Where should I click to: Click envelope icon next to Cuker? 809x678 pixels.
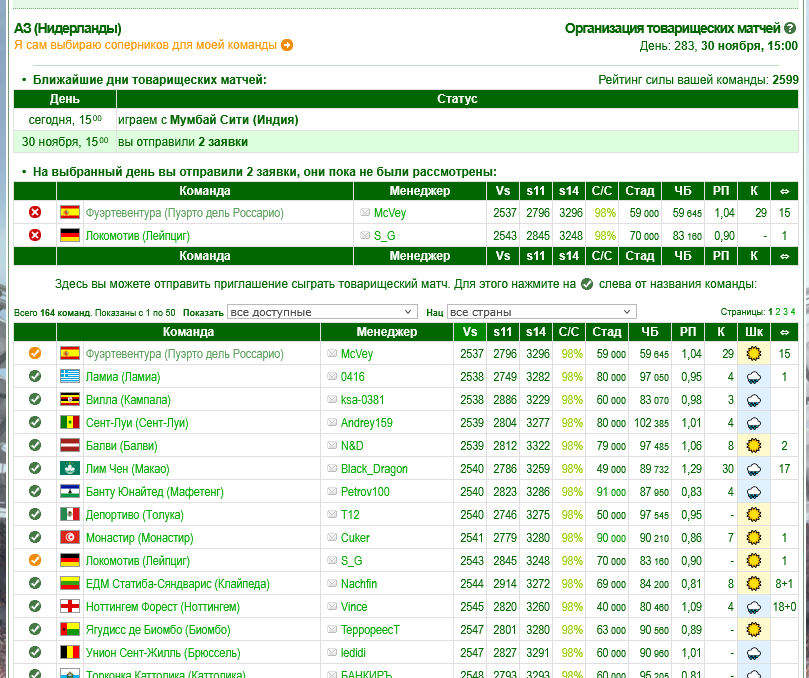point(332,537)
